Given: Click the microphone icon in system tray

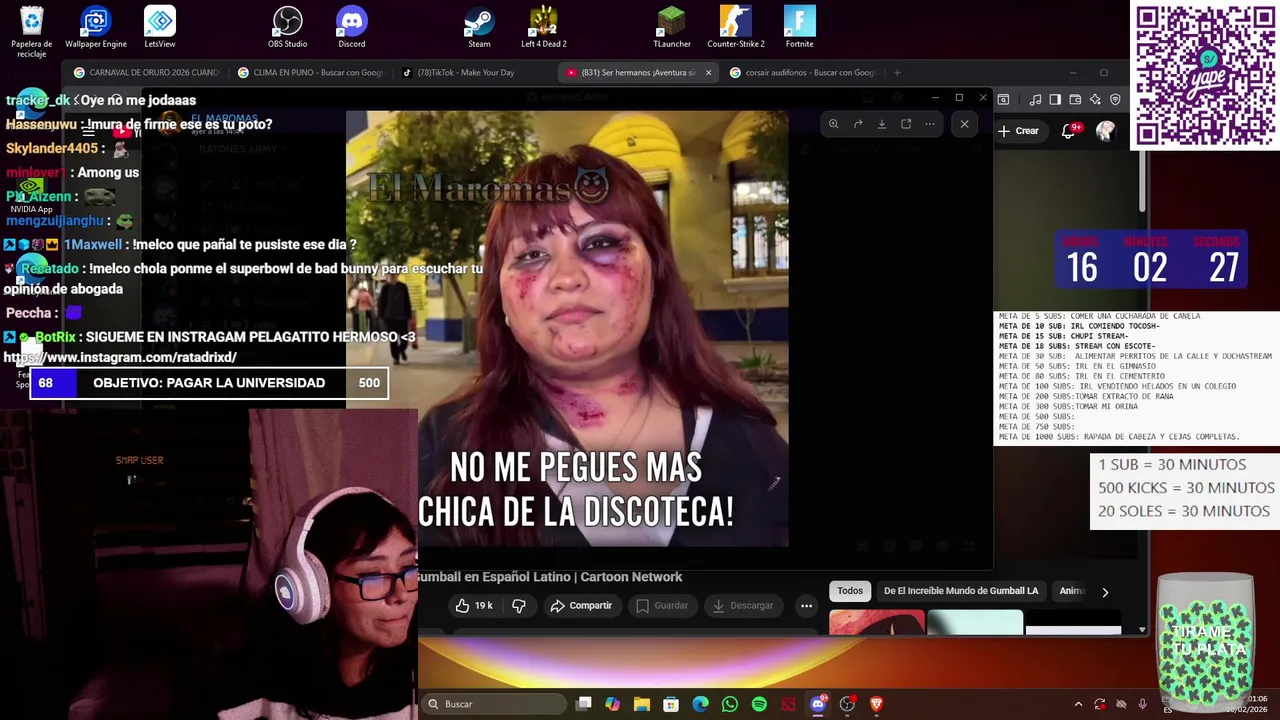Looking at the screenshot, I should (x=1142, y=704).
